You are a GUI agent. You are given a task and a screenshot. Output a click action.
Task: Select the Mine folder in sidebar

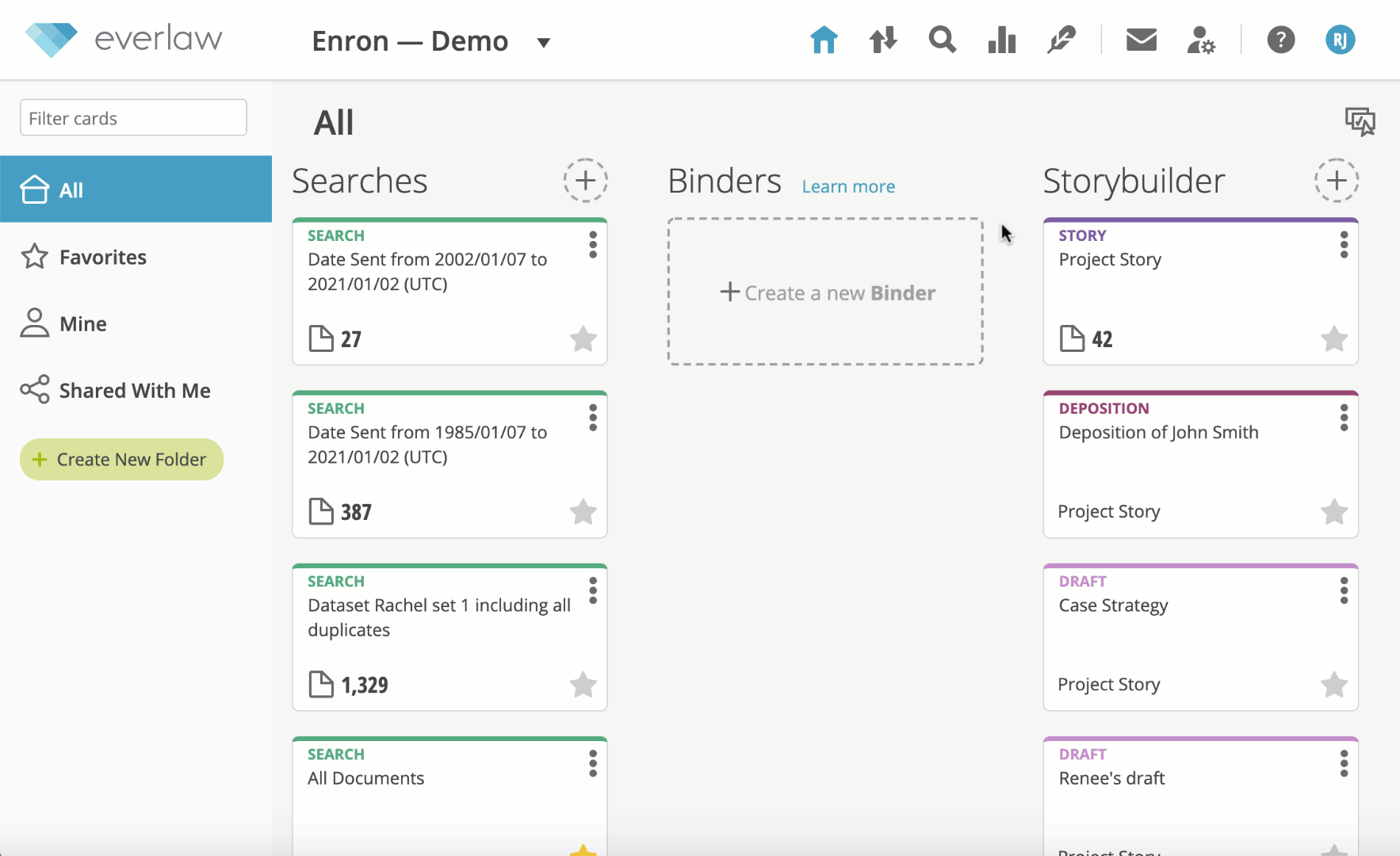(x=136, y=323)
